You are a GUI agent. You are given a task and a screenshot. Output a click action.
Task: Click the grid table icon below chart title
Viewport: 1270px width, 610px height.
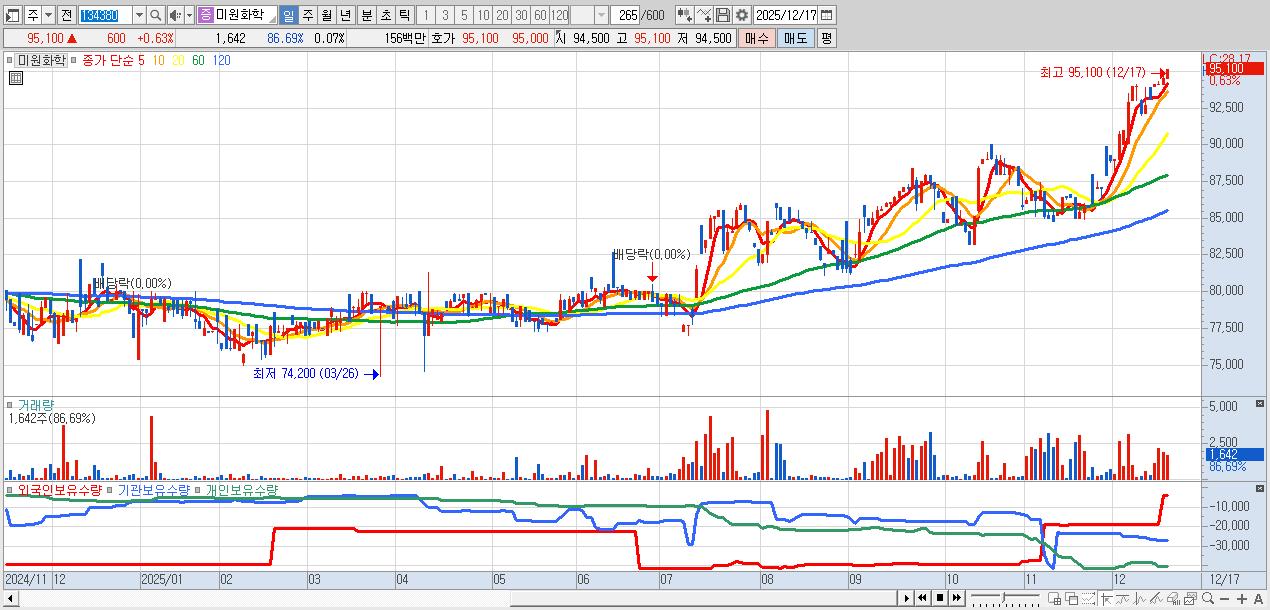15,78
